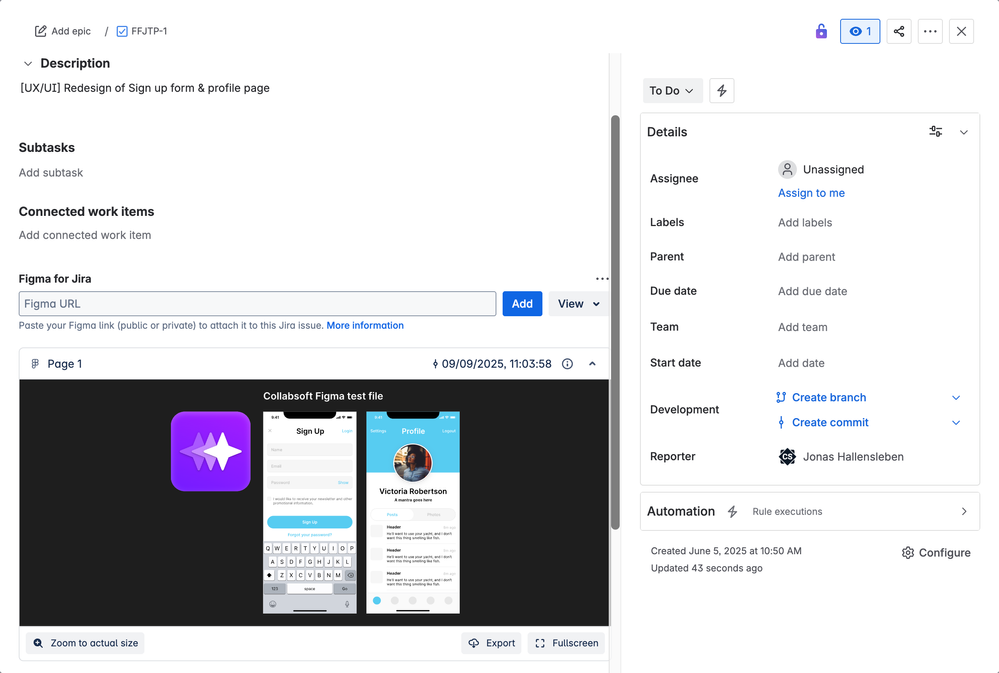Open the FFJTP-1 breadcrumb item
The height and width of the screenshot is (673, 999).
point(142,31)
